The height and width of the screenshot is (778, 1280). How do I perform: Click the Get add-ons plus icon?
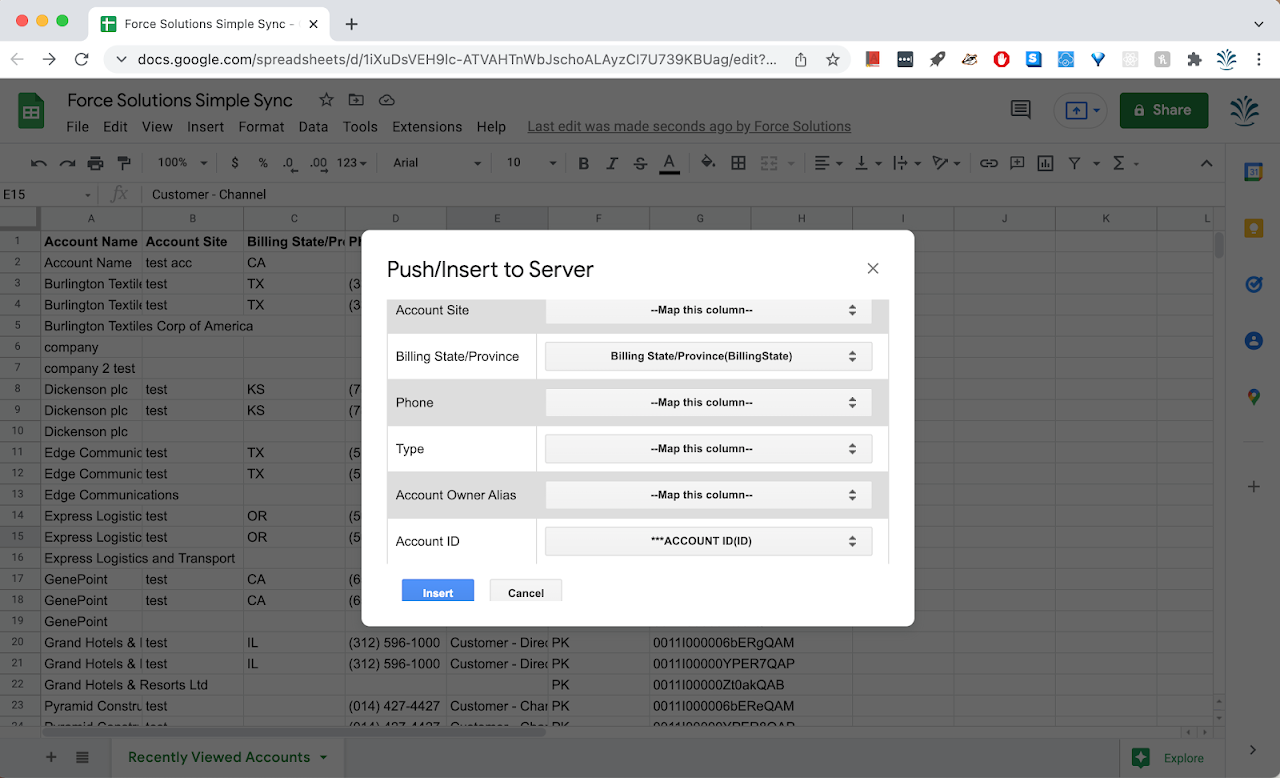[x=1254, y=487]
